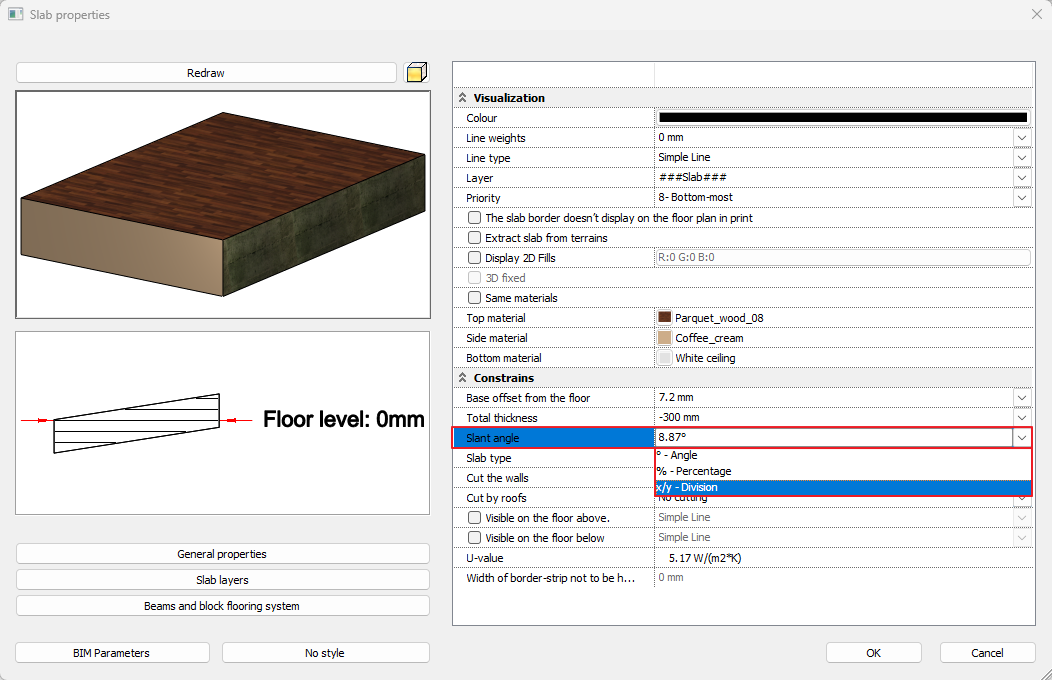
Task: Open floor below Simple Line dropdown
Action: [x=1022, y=538]
